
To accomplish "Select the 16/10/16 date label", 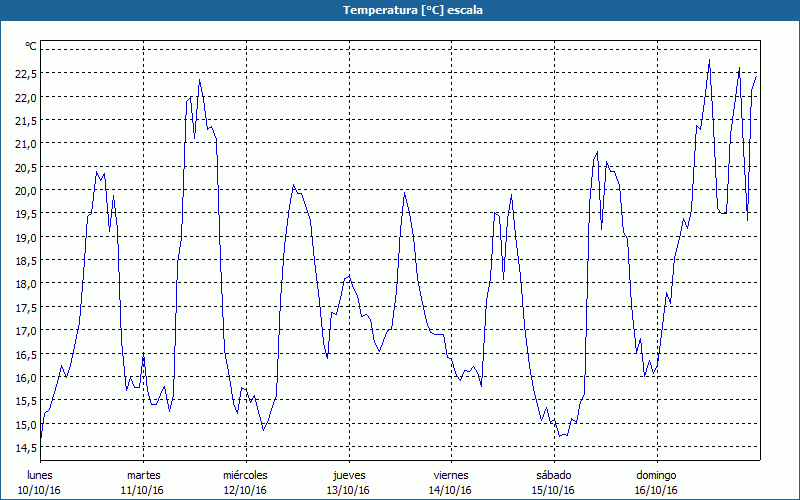I will 656,490.
